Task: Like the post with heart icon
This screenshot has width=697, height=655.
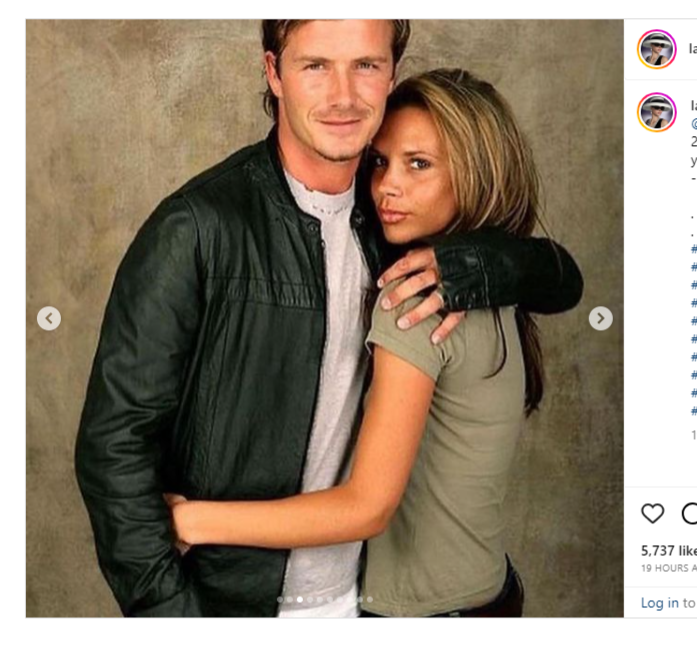Action: (x=653, y=513)
